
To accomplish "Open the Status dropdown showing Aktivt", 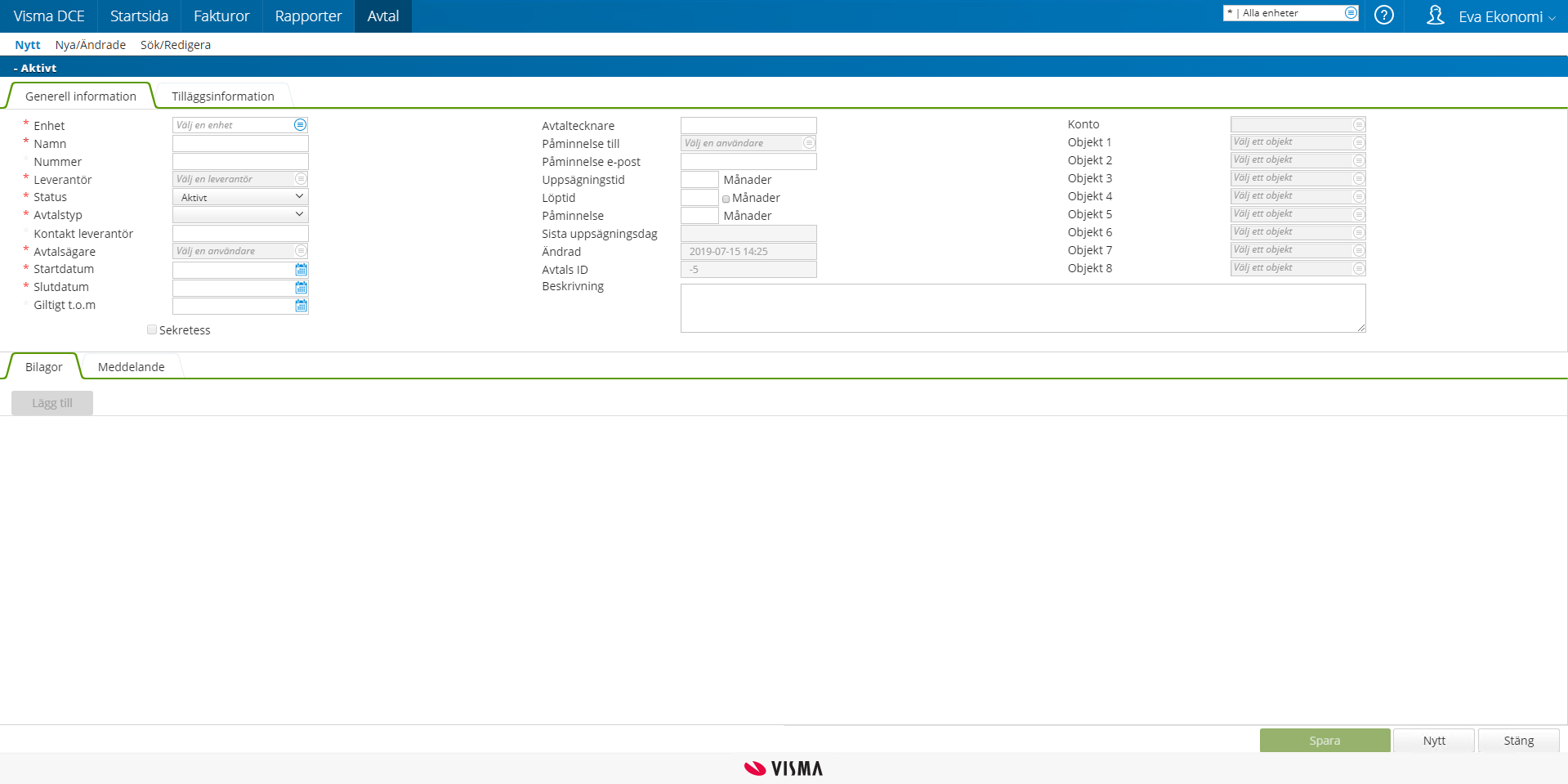I will click(x=239, y=196).
